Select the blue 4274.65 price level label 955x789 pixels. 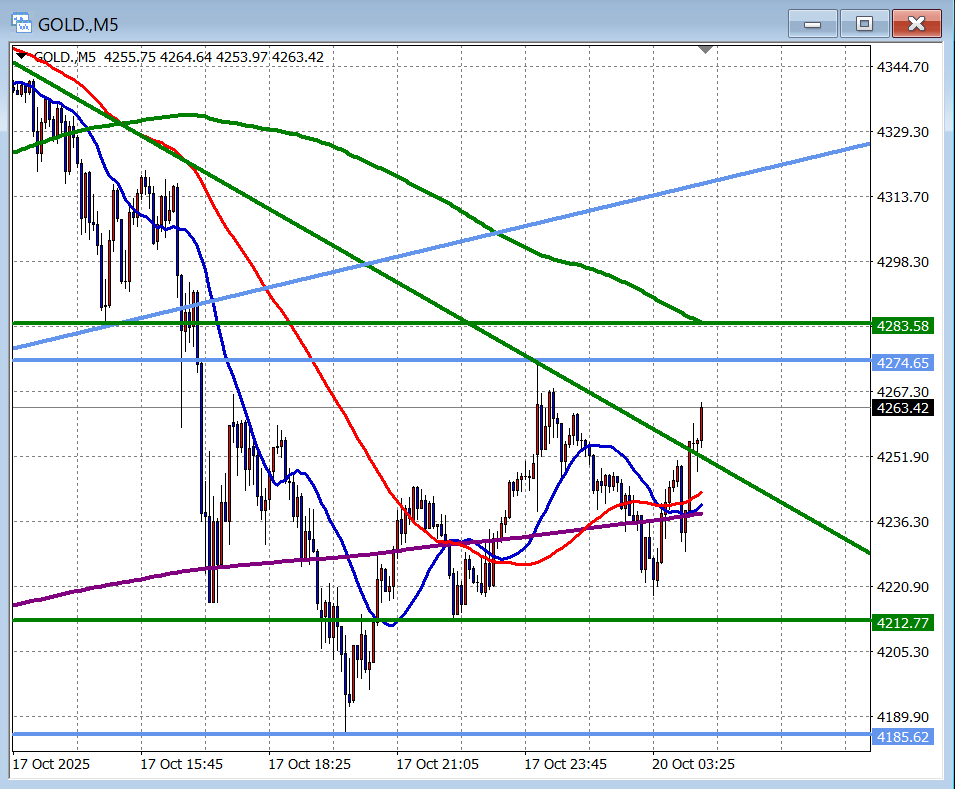pos(903,363)
